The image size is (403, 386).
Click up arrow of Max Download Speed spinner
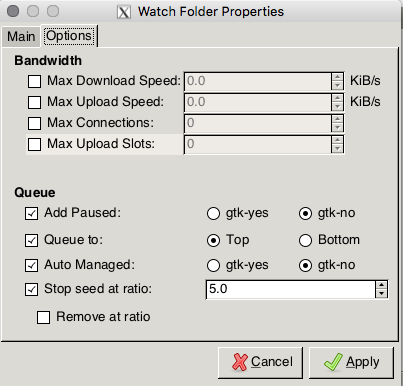point(337,77)
